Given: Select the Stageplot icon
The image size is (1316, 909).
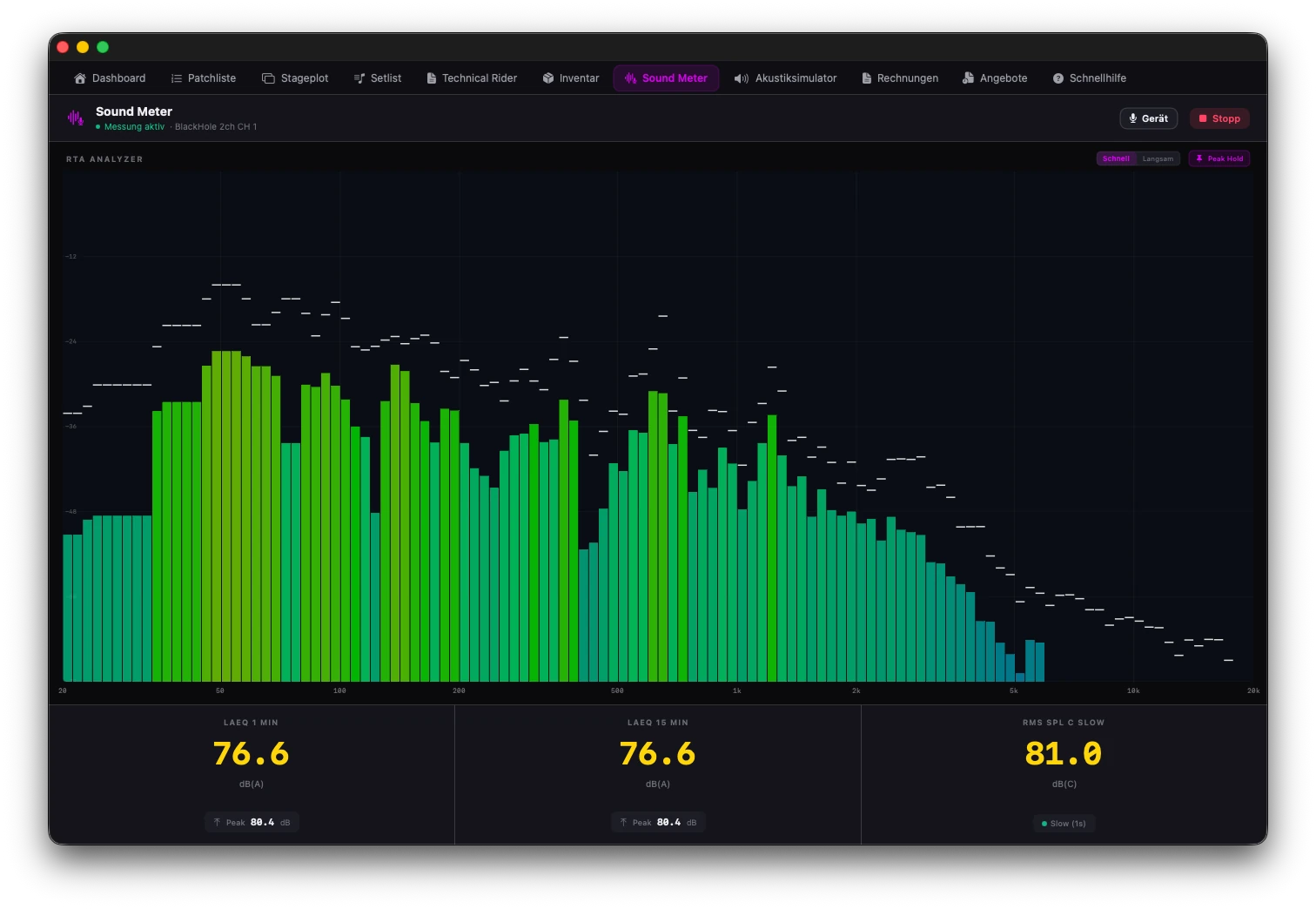Looking at the screenshot, I should pos(268,78).
